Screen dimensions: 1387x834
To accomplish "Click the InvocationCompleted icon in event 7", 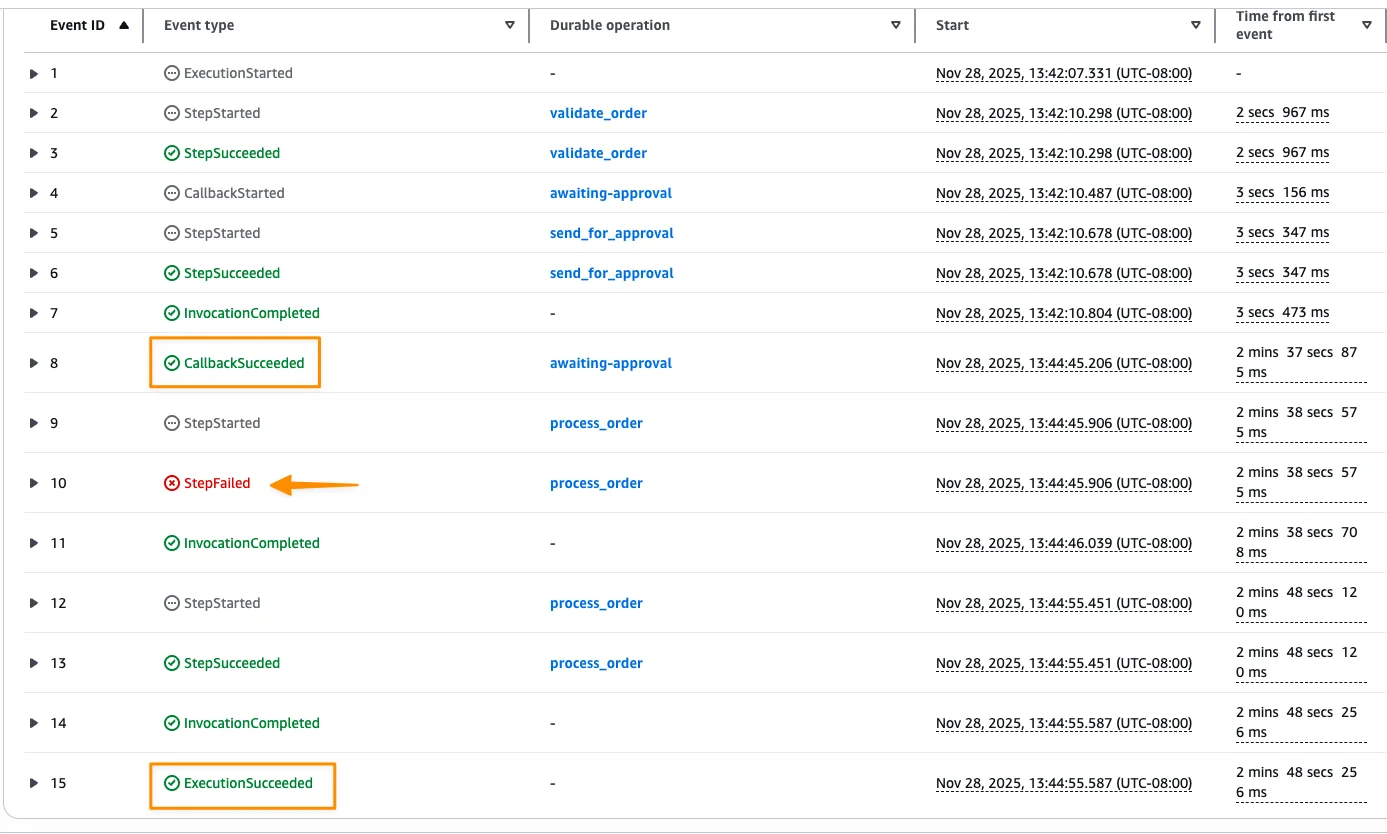I will click(x=172, y=313).
